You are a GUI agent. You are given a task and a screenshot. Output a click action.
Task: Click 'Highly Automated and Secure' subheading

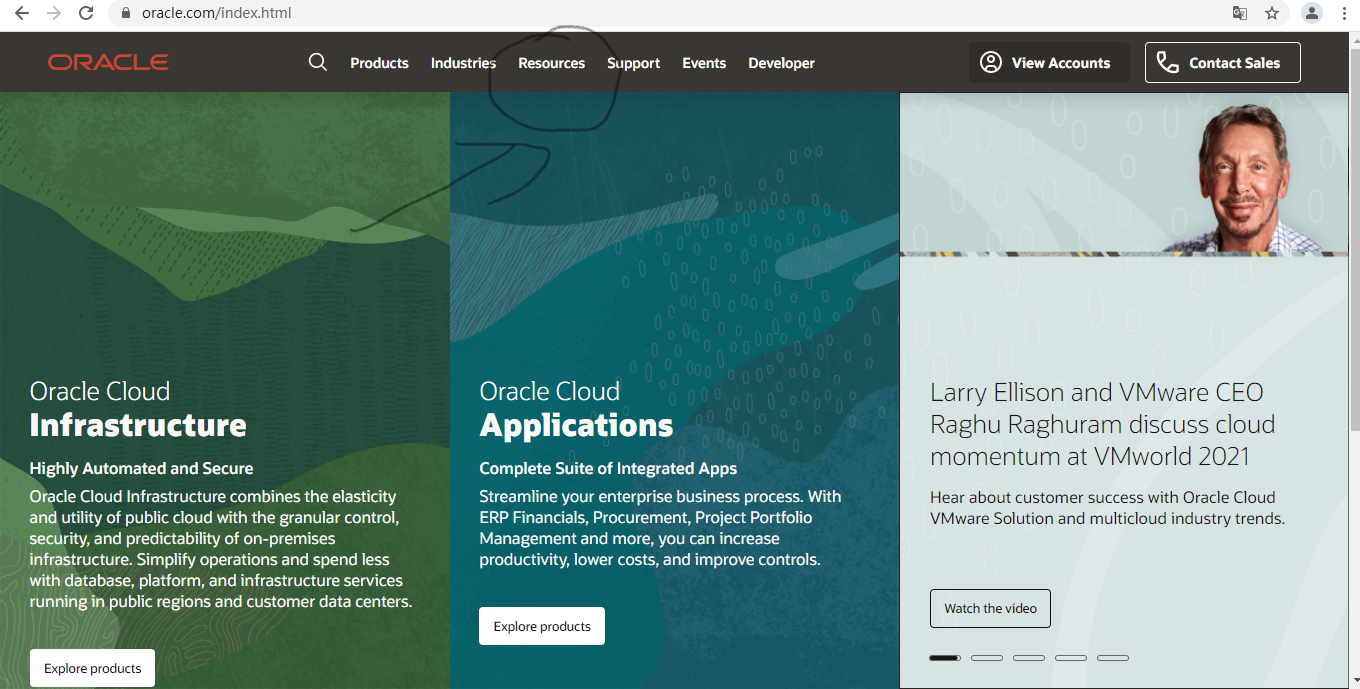[141, 468]
